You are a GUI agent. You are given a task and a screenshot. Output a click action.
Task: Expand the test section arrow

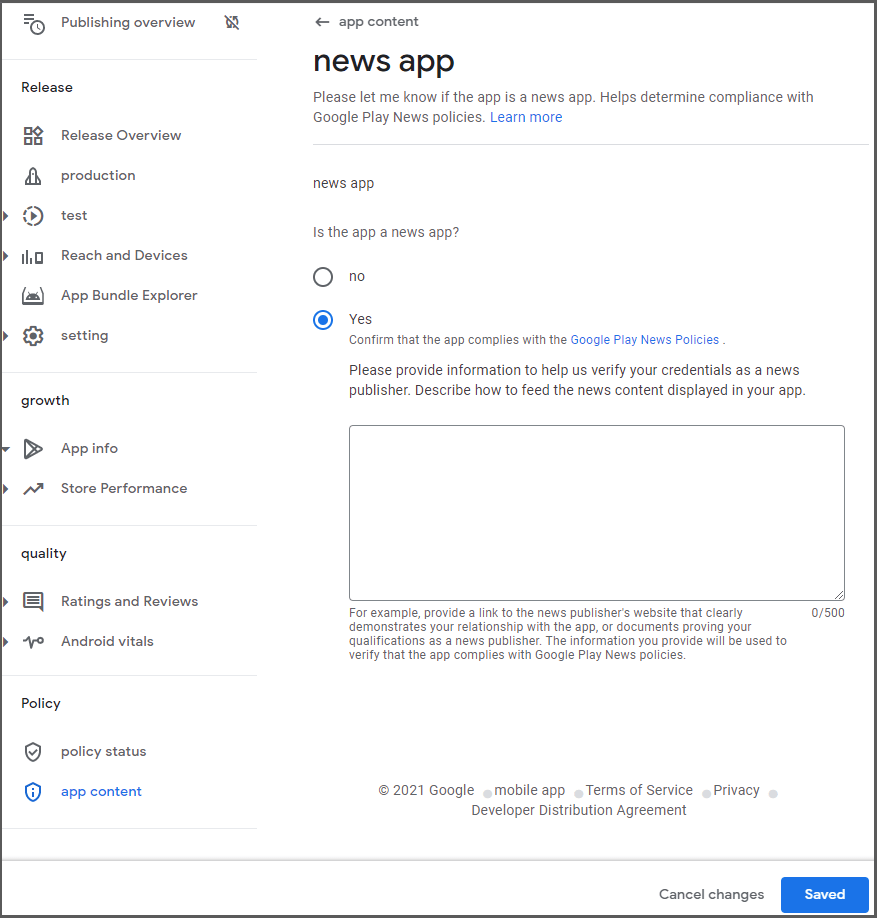pos(6,216)
